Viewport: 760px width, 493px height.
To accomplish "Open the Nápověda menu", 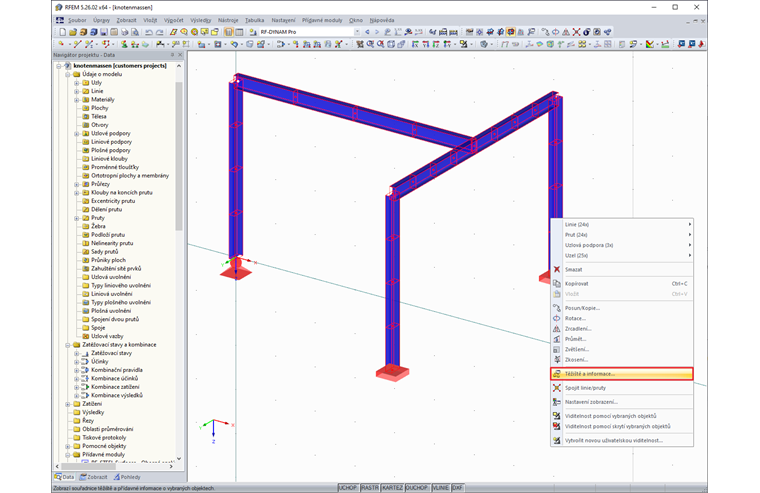I will [x=381, y=20].
